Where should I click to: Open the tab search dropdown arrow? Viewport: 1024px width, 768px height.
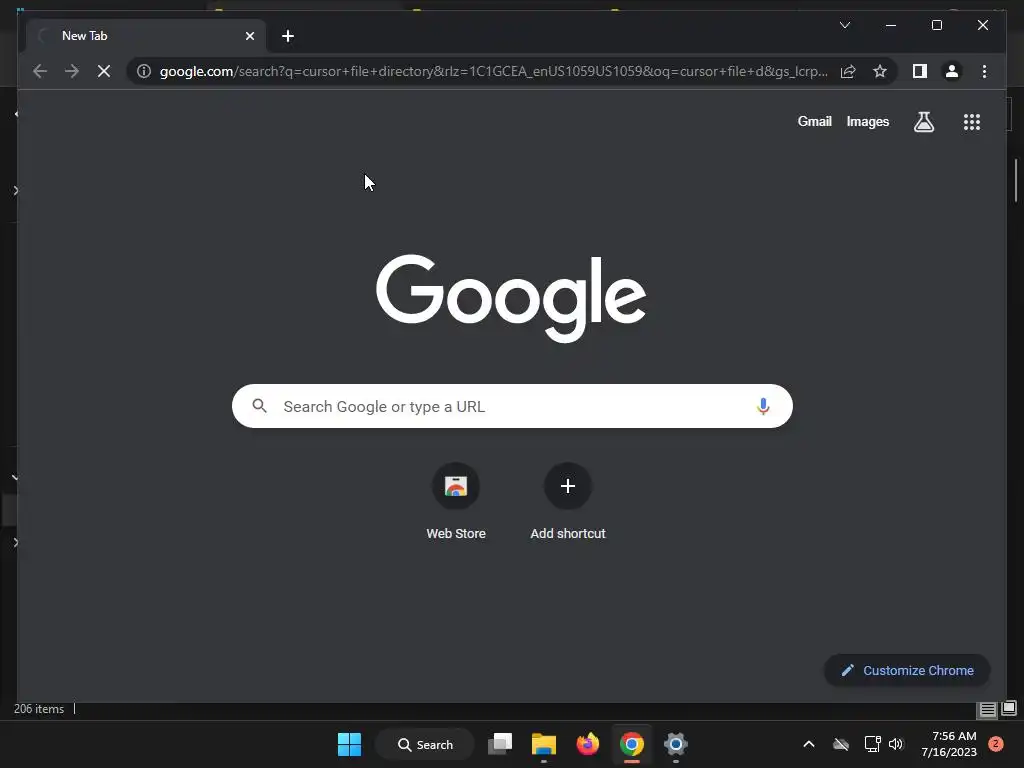[844, 25]
